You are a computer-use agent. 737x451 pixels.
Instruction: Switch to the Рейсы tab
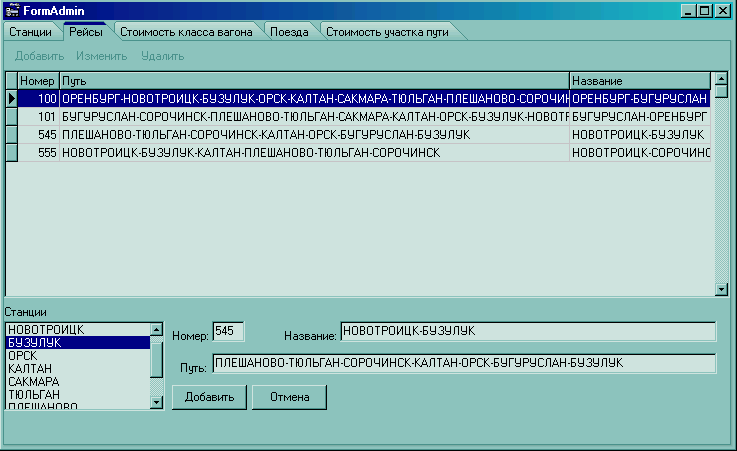coord(86,31)
